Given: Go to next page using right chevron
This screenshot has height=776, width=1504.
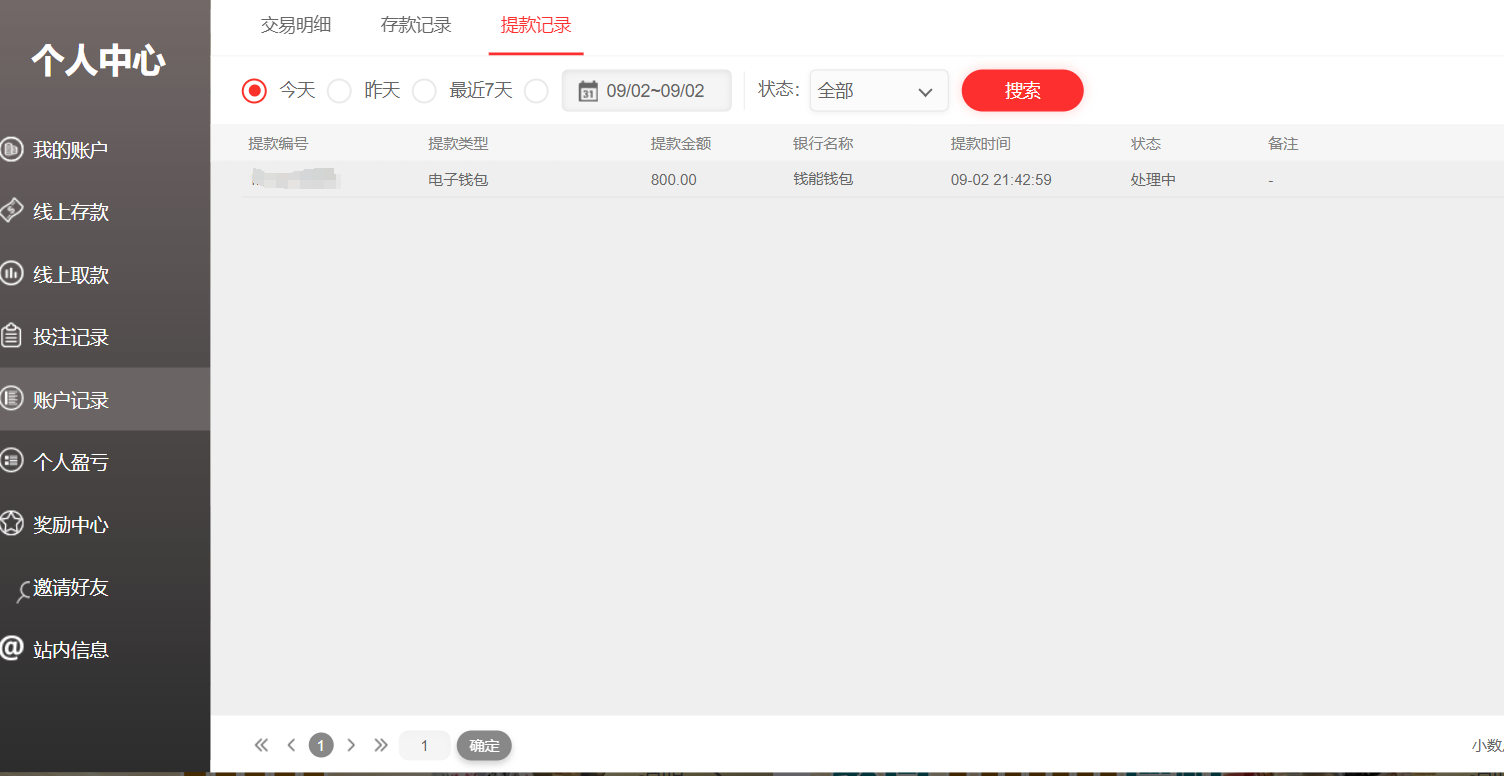Looking at the screenshot, I should [x=351, y=745].
